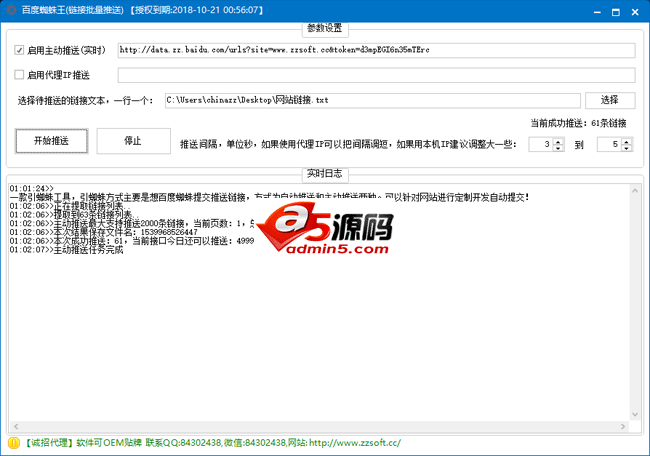Viewport: 650px width, 456px height.
Task: Click the 01:01:24>> log timestamp line
Action: (x=32, y=188)
